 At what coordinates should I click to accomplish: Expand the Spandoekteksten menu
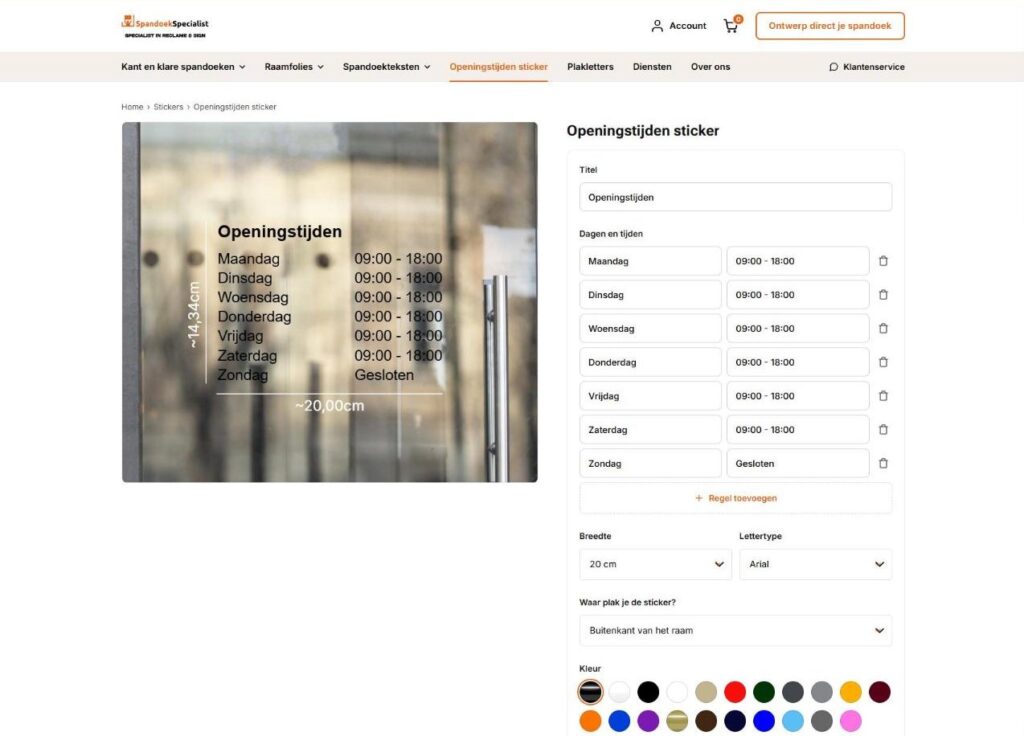point(387,67)
